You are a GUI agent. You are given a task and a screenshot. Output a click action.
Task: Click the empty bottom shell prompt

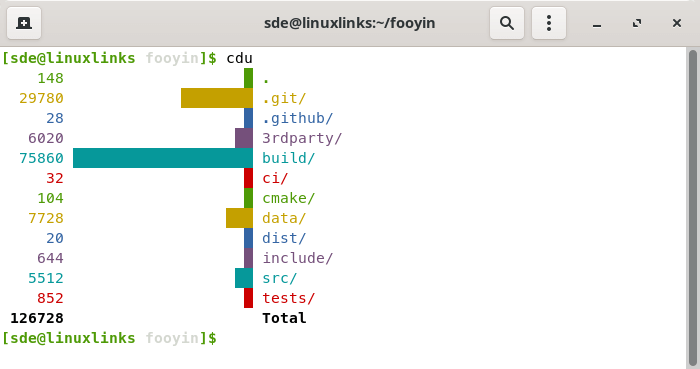pyautogui.click(x=109, y=338)
